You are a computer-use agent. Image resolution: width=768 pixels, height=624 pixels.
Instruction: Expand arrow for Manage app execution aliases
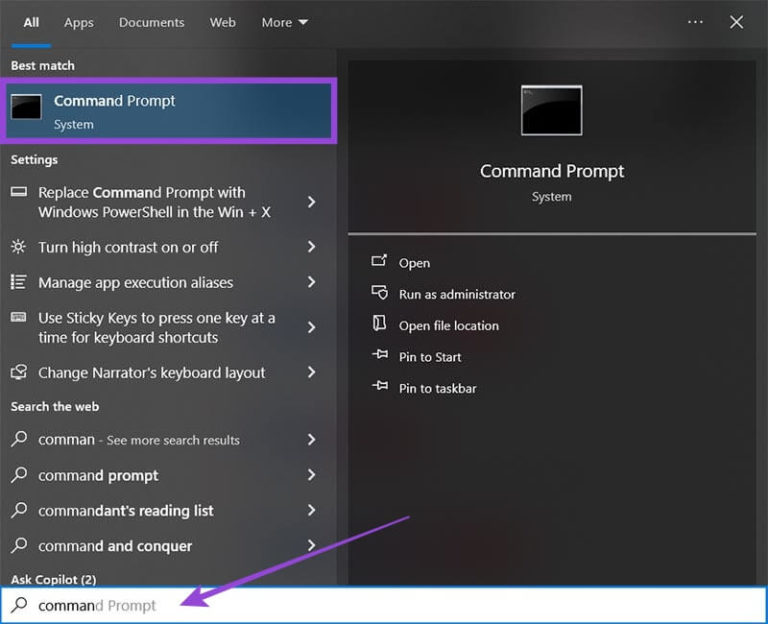tap(312, 282)
